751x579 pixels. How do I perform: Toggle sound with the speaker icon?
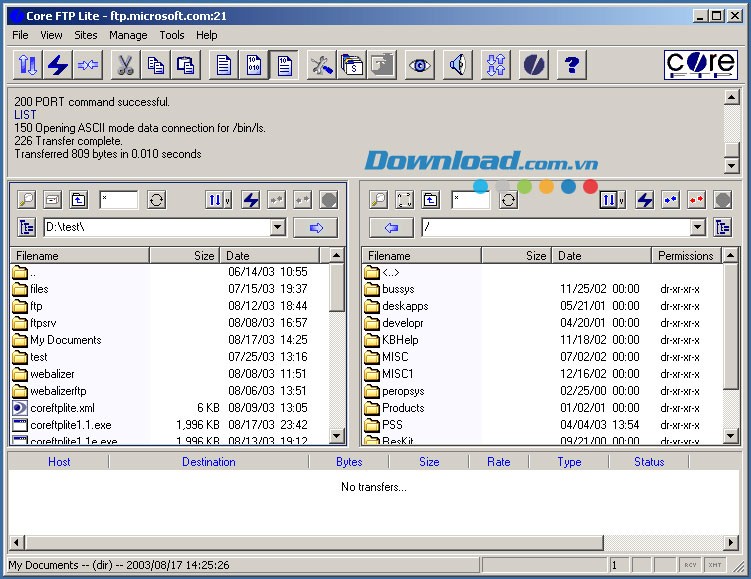click(458, 65)
